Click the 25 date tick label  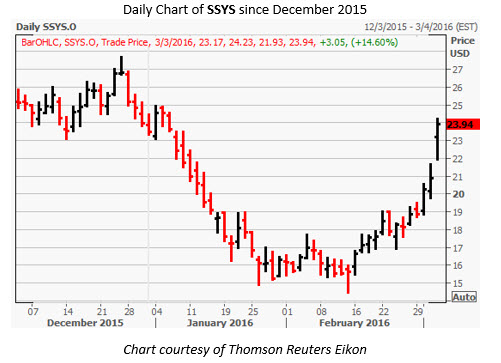click(253, 312)
